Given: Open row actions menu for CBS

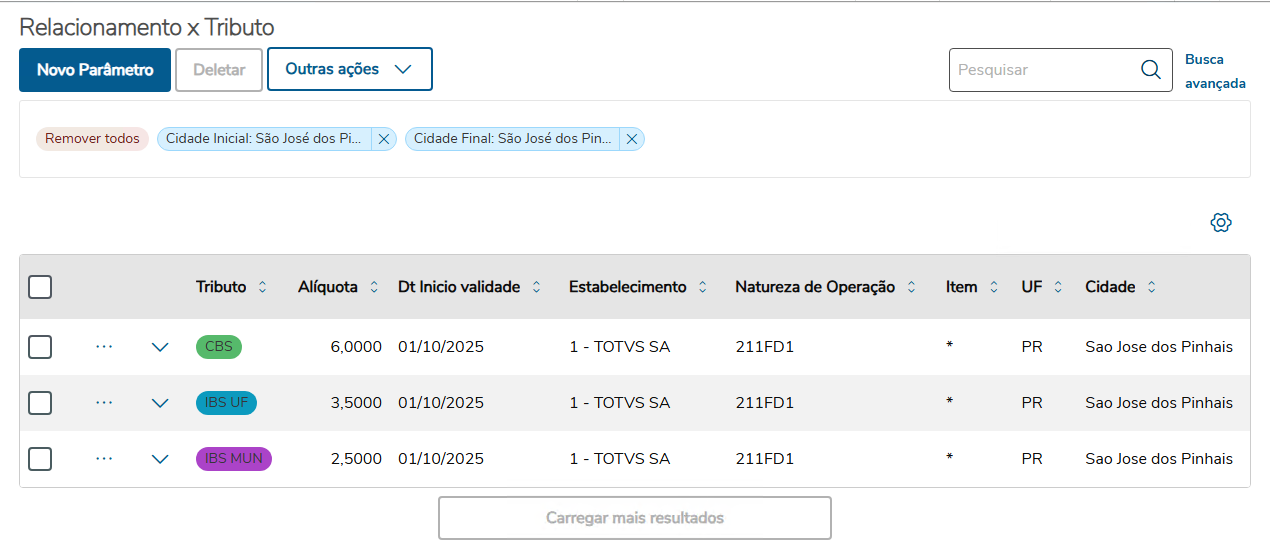Looking at the screenshot, I should (x=104, y=347).
